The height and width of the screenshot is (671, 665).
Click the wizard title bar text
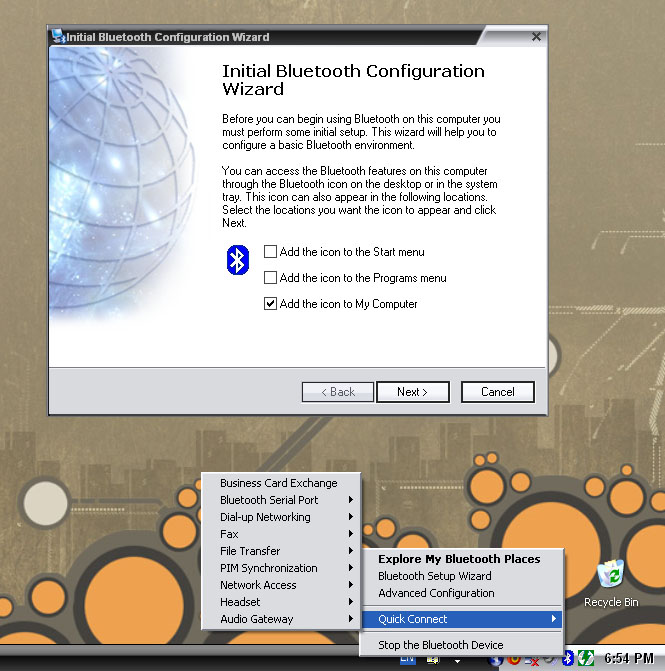coord(168,37)
